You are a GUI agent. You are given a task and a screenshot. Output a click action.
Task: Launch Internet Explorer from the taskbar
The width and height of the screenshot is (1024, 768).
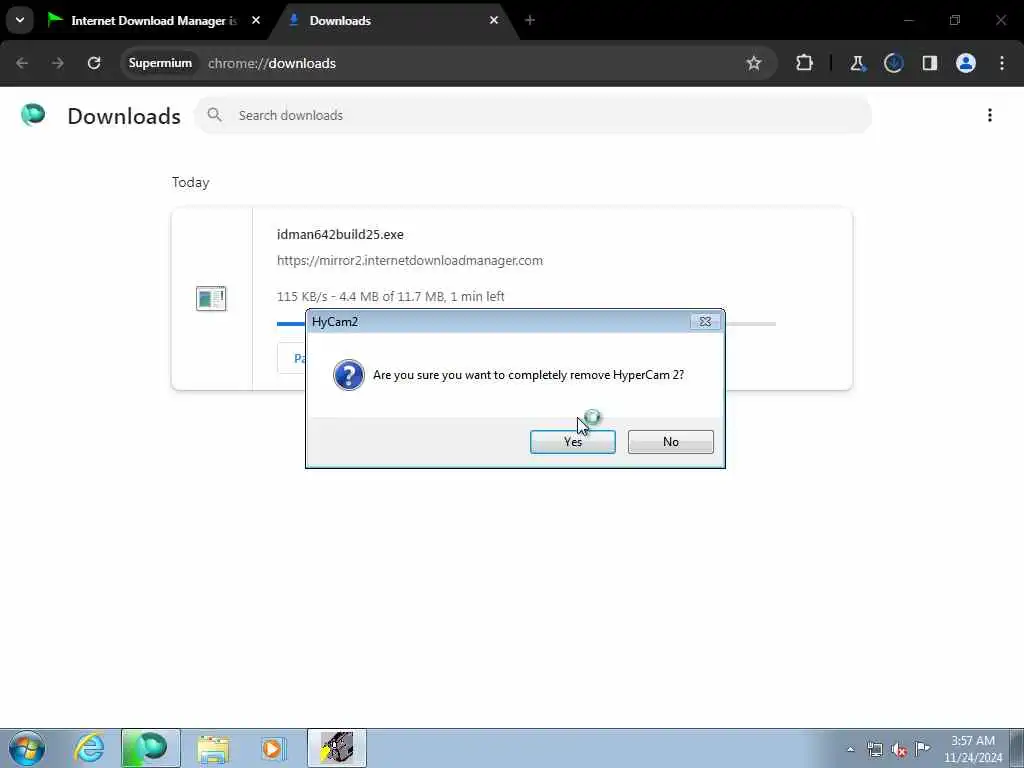[89, 748]
